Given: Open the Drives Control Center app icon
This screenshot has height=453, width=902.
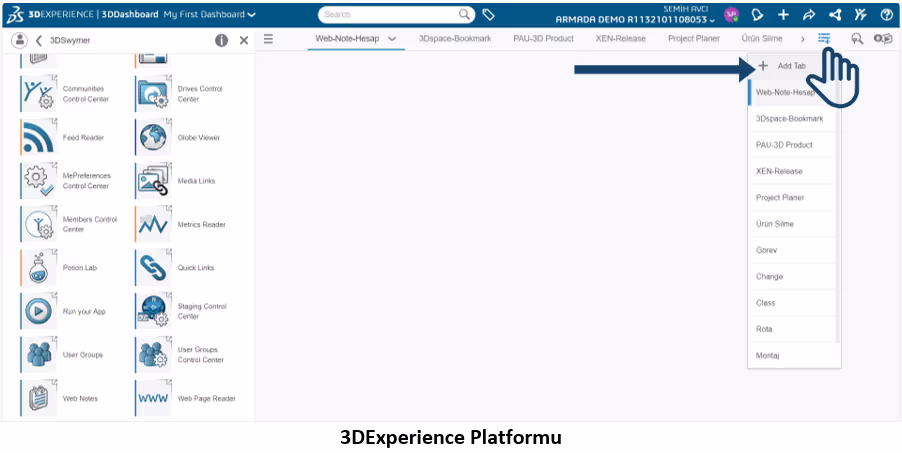Looking at the screenshot, I should pos(154,93).
